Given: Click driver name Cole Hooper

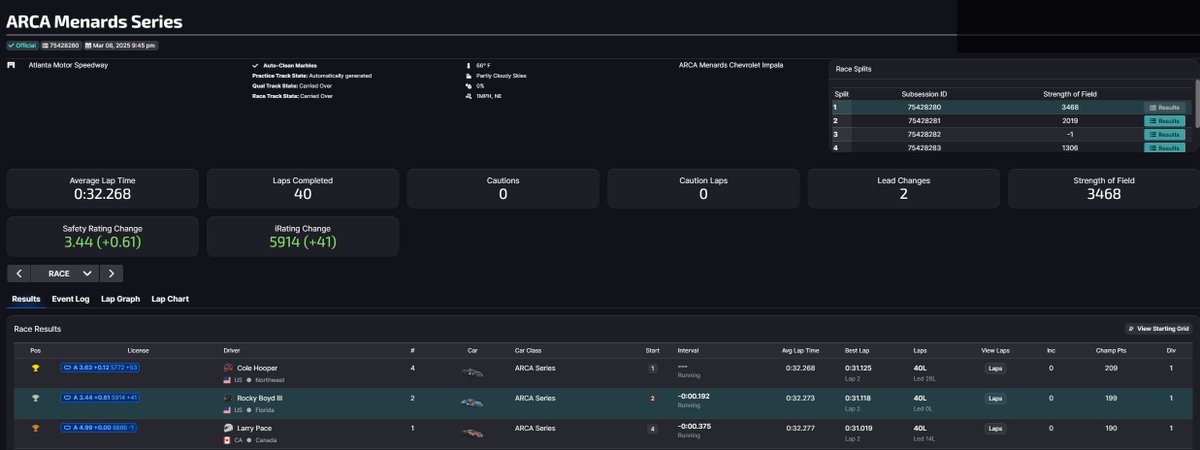Looking at the screenshot, I should point(258,368).
